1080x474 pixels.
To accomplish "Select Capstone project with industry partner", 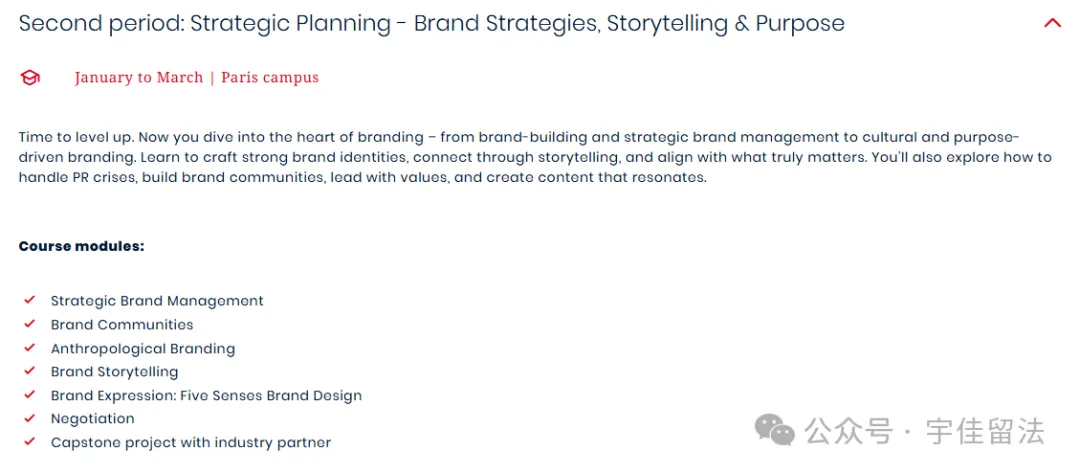I will click(191, 442).
